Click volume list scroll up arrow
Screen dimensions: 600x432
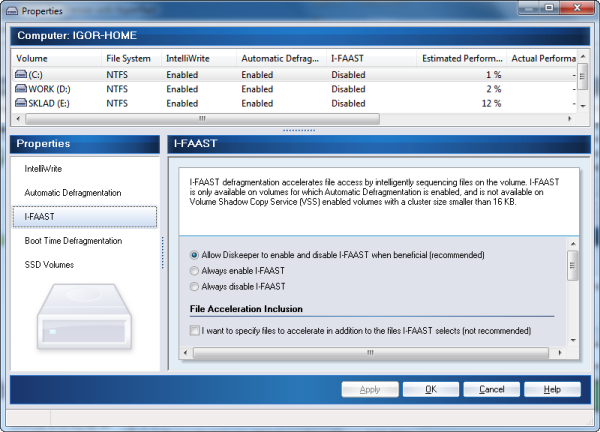583,57
